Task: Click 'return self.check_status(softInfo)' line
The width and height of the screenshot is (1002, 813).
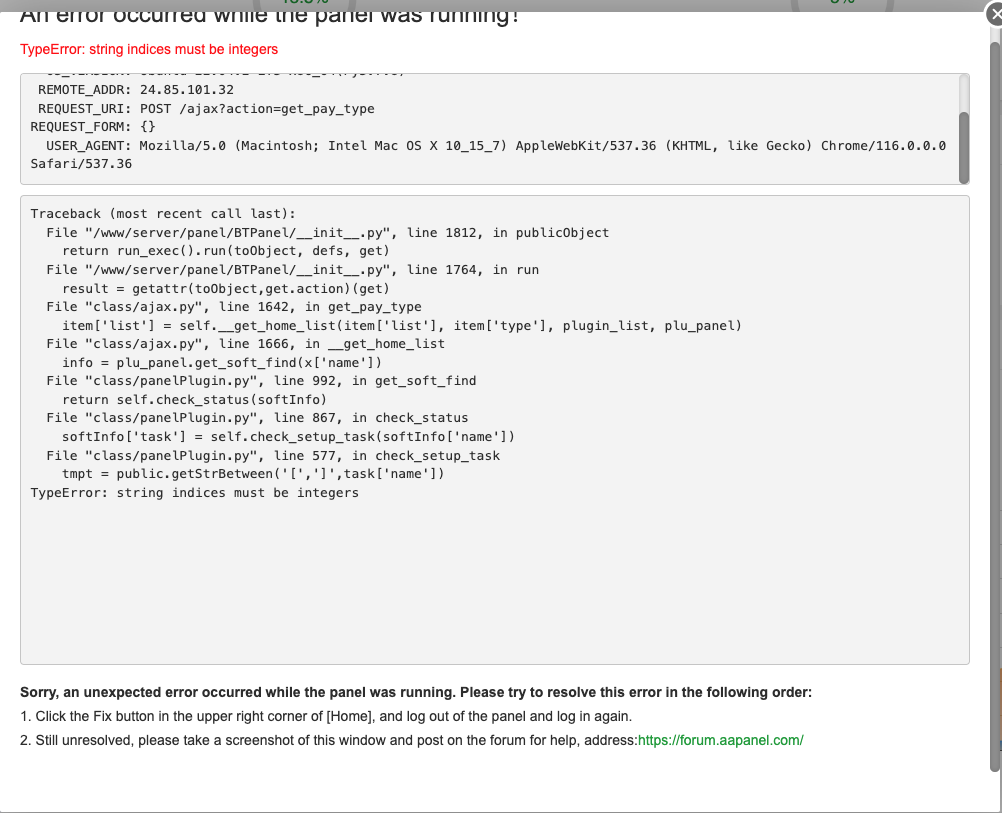Action: coord(194,399)
